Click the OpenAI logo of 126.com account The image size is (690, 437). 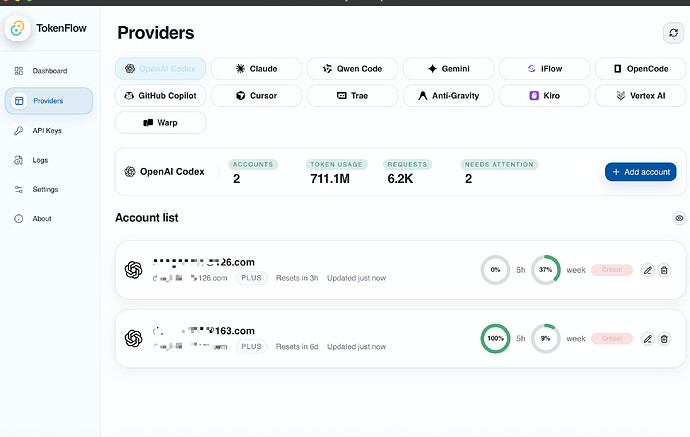133,270
